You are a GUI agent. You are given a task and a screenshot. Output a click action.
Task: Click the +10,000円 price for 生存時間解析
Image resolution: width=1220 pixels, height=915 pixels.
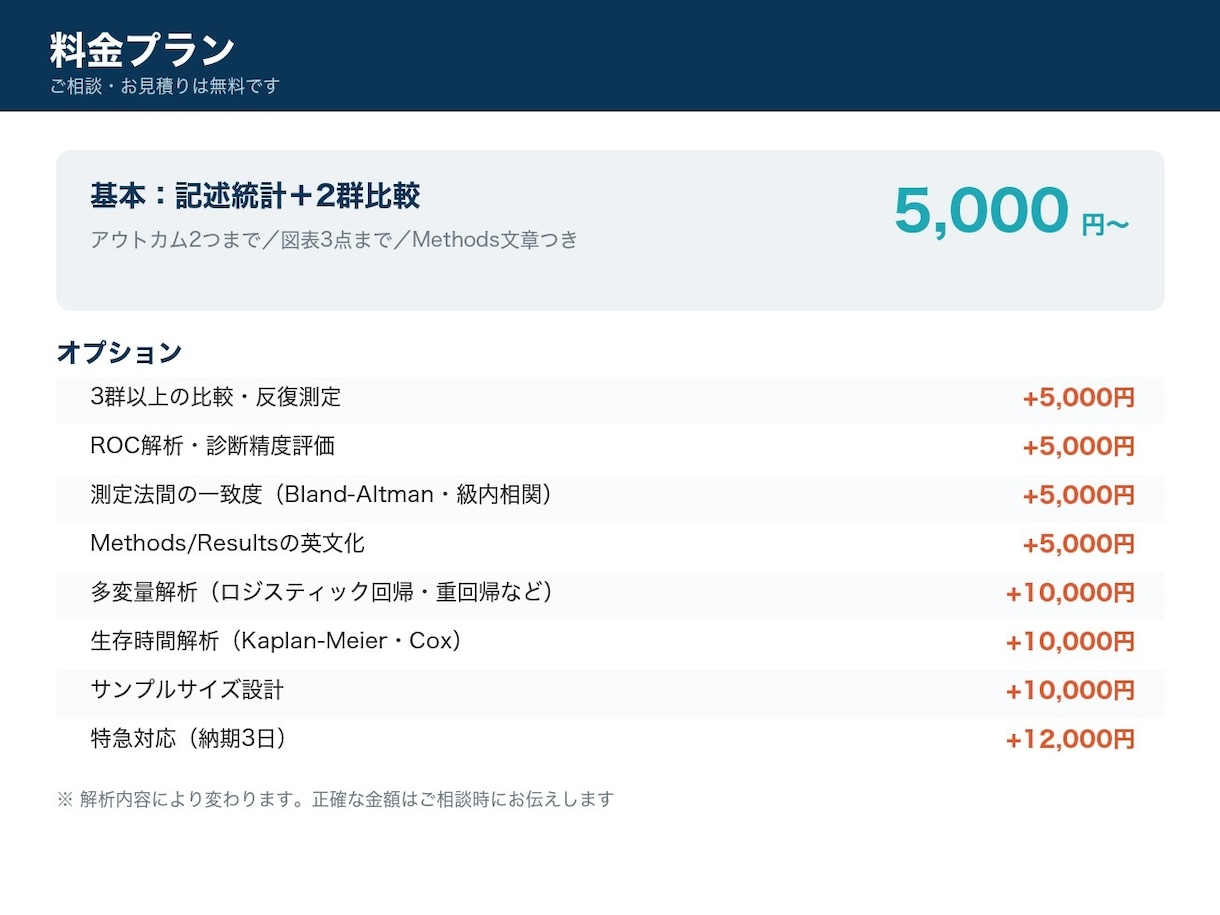tap(1070, 643)
